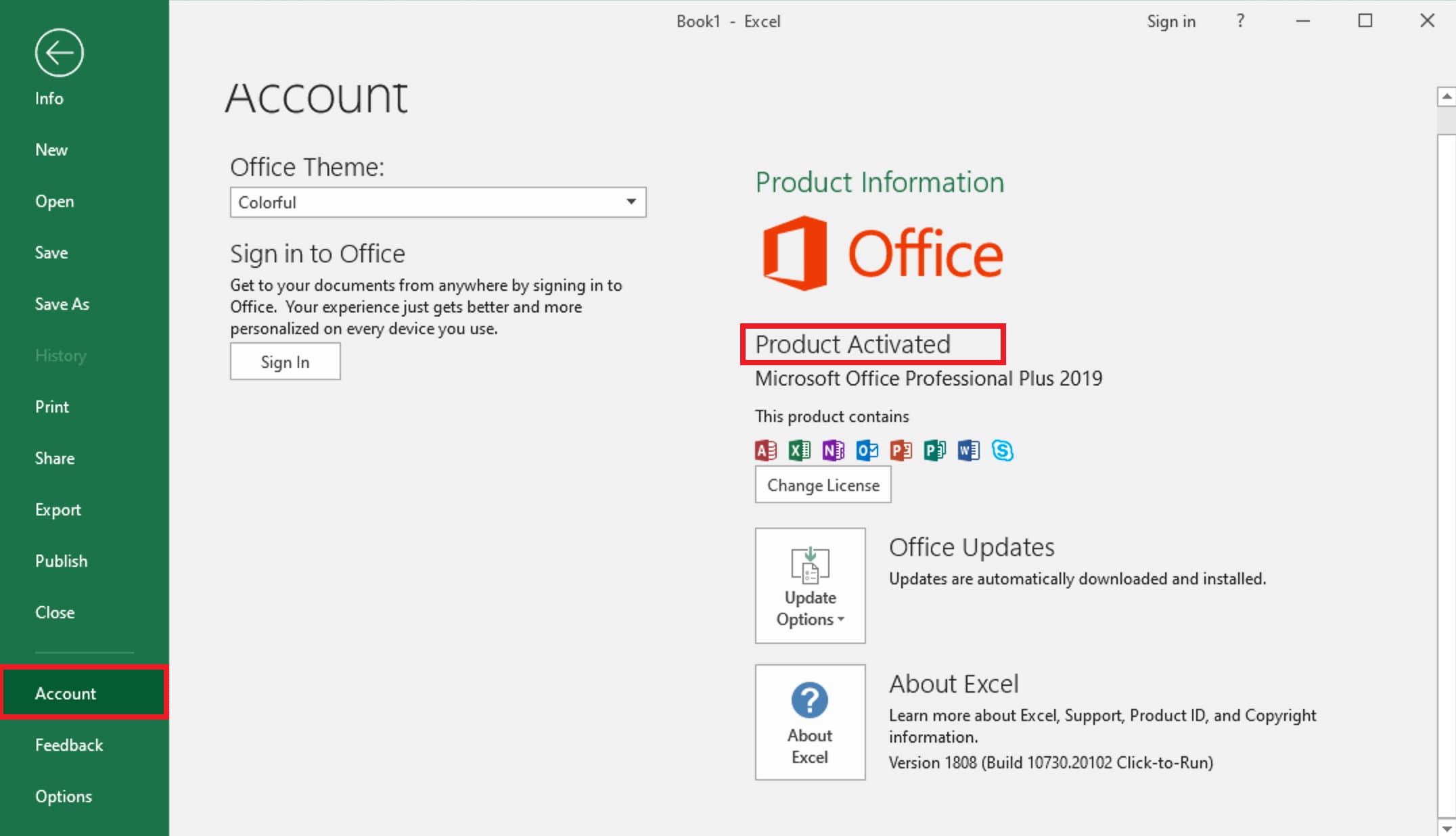Viewport: 1456px width, 836px height.
Task: Click the scroll down arrow on scrollbar
Action: pos(1446,828)
